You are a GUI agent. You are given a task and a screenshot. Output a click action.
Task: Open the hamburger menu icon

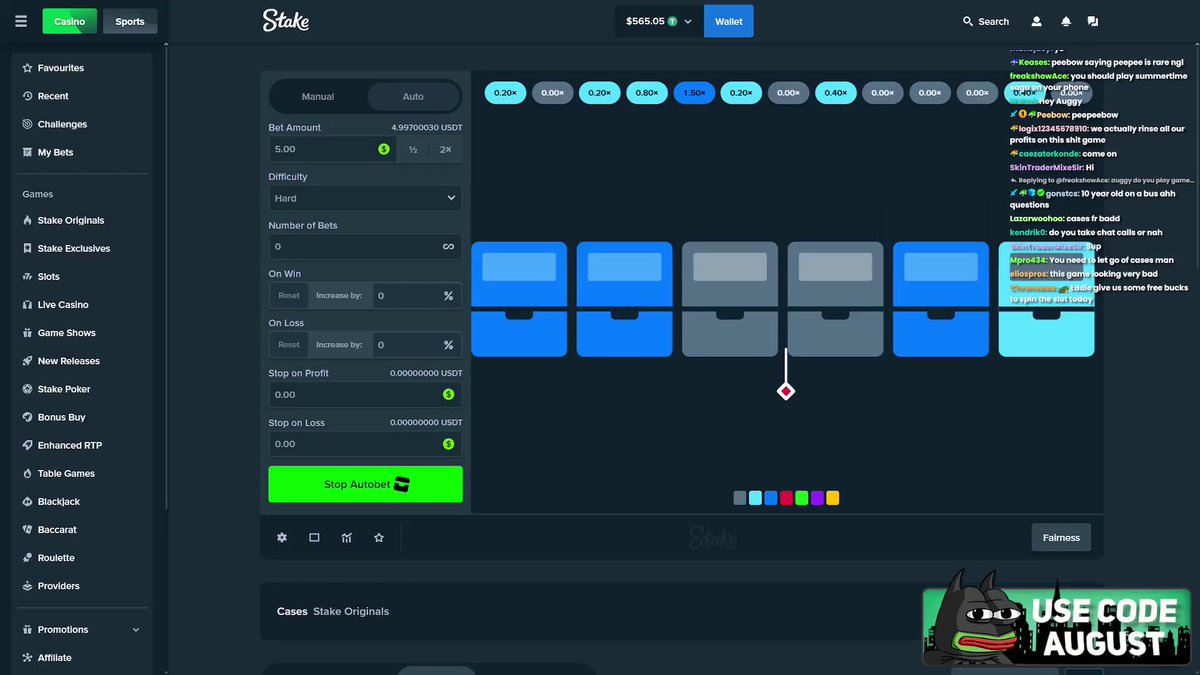[x=20, y=21]
